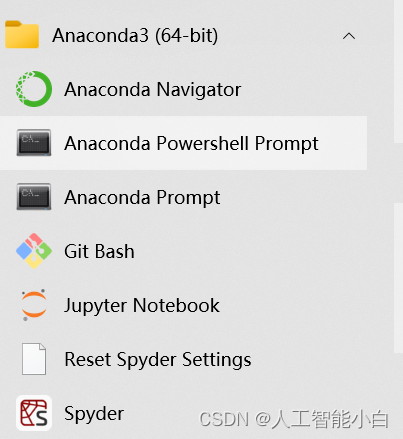Viewport: 403px width, 439px height.
Task: Click the Jupyter Notebook orange icon
Action: coord(34,305)
